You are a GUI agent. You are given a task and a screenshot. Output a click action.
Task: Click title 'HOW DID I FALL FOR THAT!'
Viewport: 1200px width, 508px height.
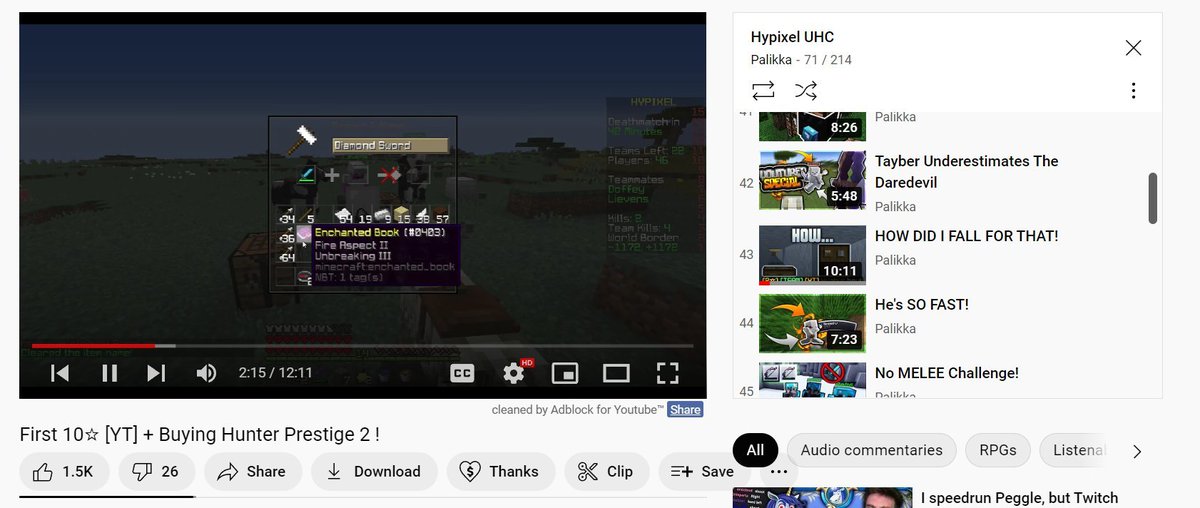pyautogui.click(x=966, y=236)
